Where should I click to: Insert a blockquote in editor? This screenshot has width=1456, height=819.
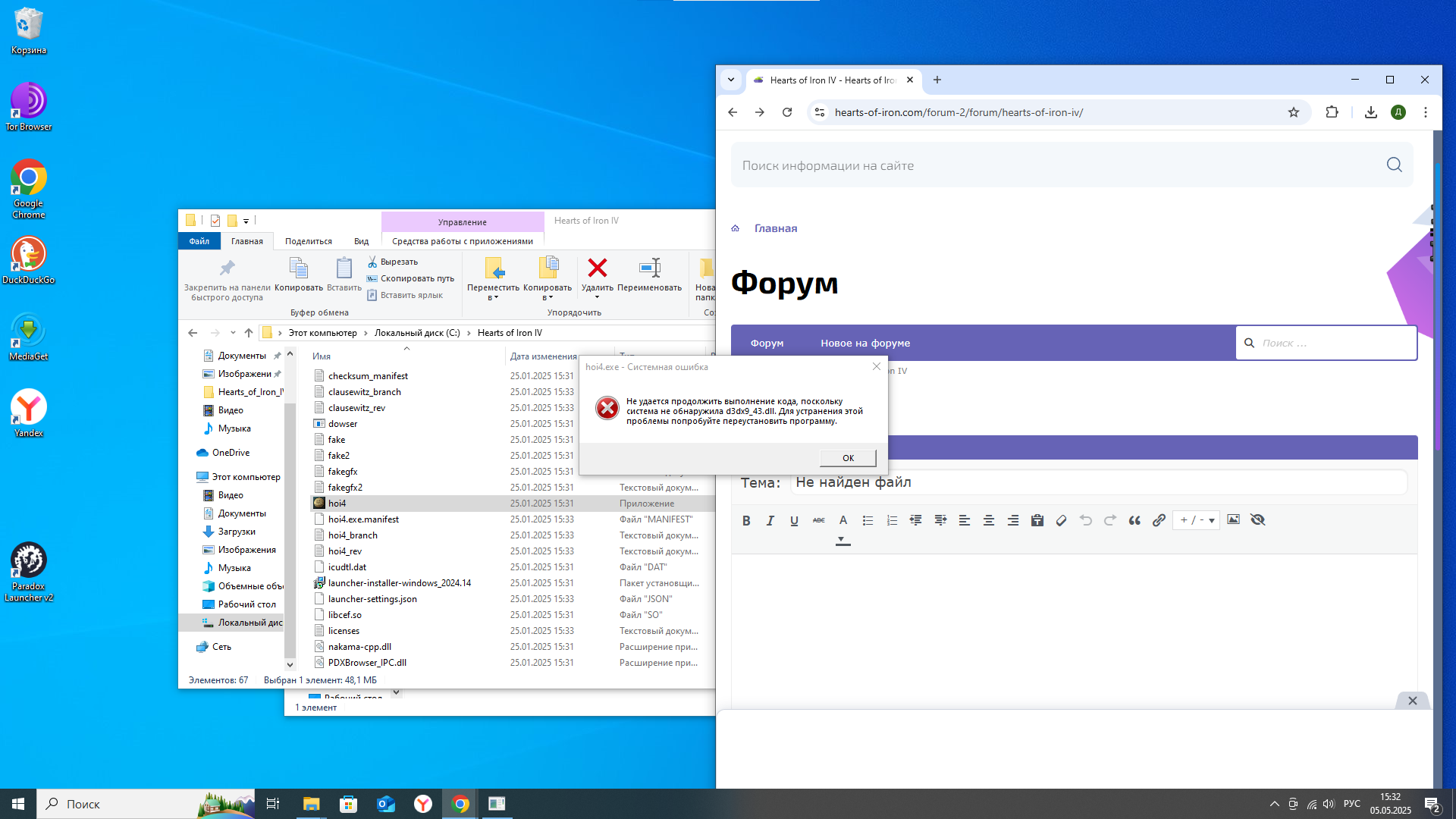1134,520
